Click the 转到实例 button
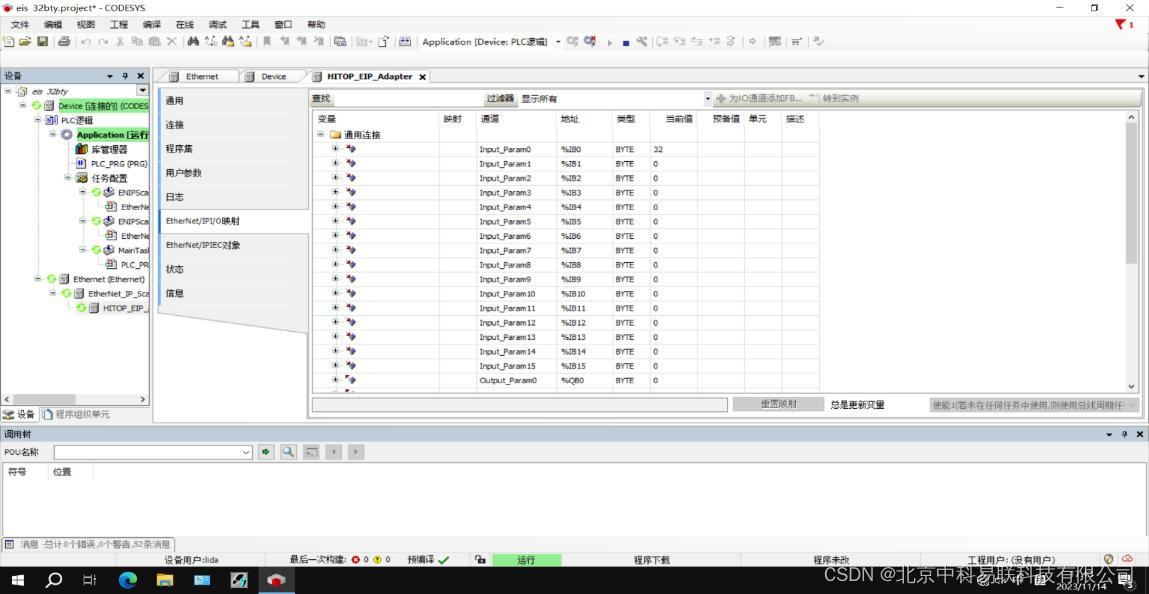The width and height of the screenshot is (1149, 594). (834, 98)
